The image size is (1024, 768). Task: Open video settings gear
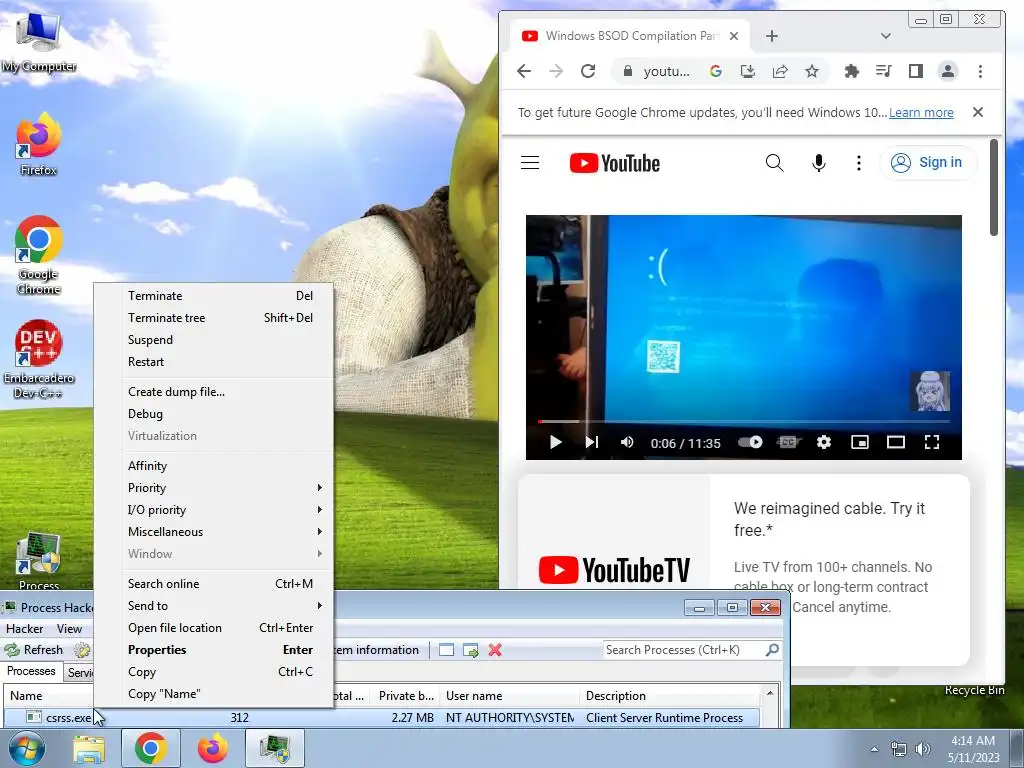(824, 443)
